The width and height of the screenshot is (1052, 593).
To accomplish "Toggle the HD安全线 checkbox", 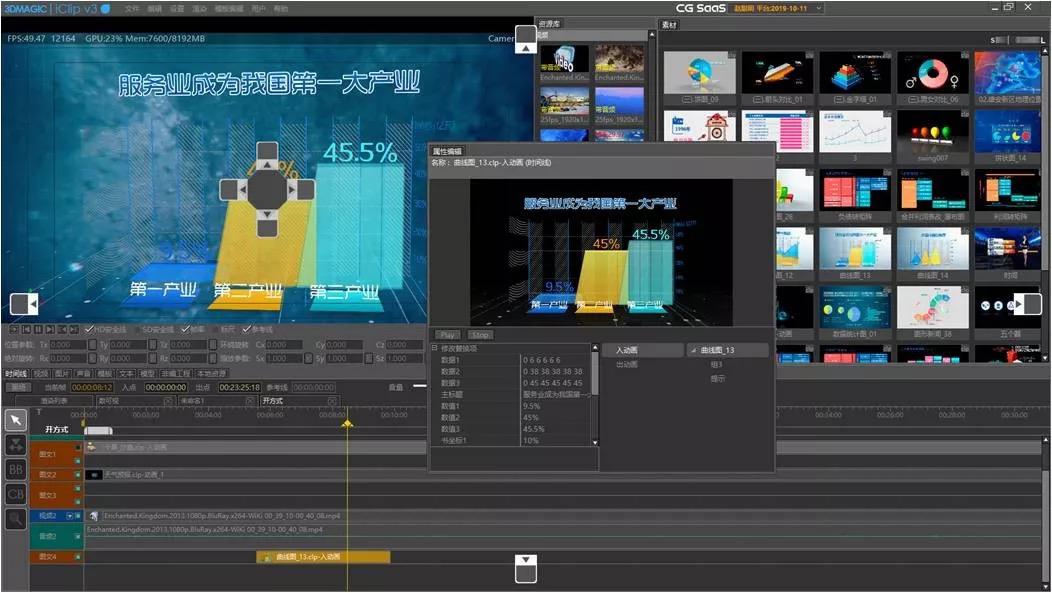I will [89, 329].
